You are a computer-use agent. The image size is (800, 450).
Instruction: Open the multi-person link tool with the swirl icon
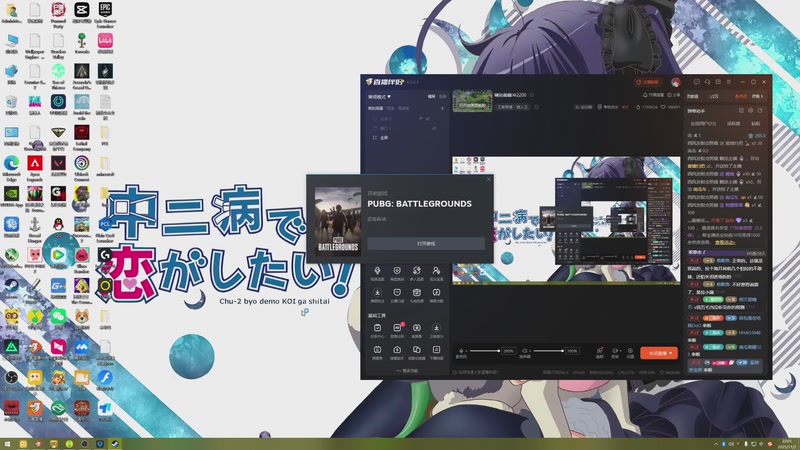coord(416,270)
